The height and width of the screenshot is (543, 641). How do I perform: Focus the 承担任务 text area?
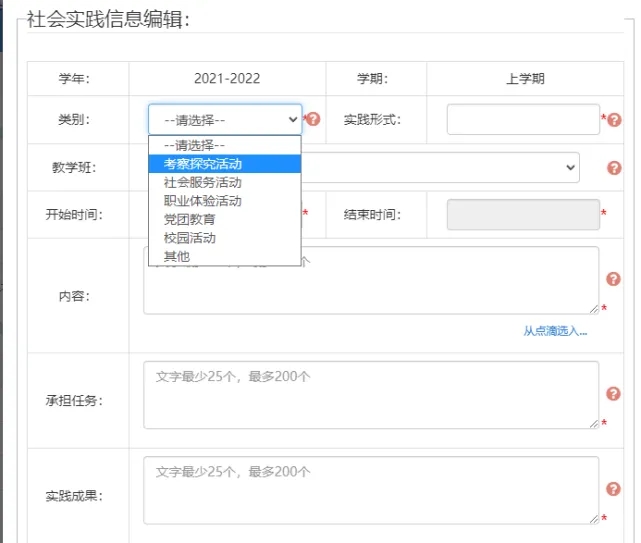pyautogui.click(x=370, y=395)
